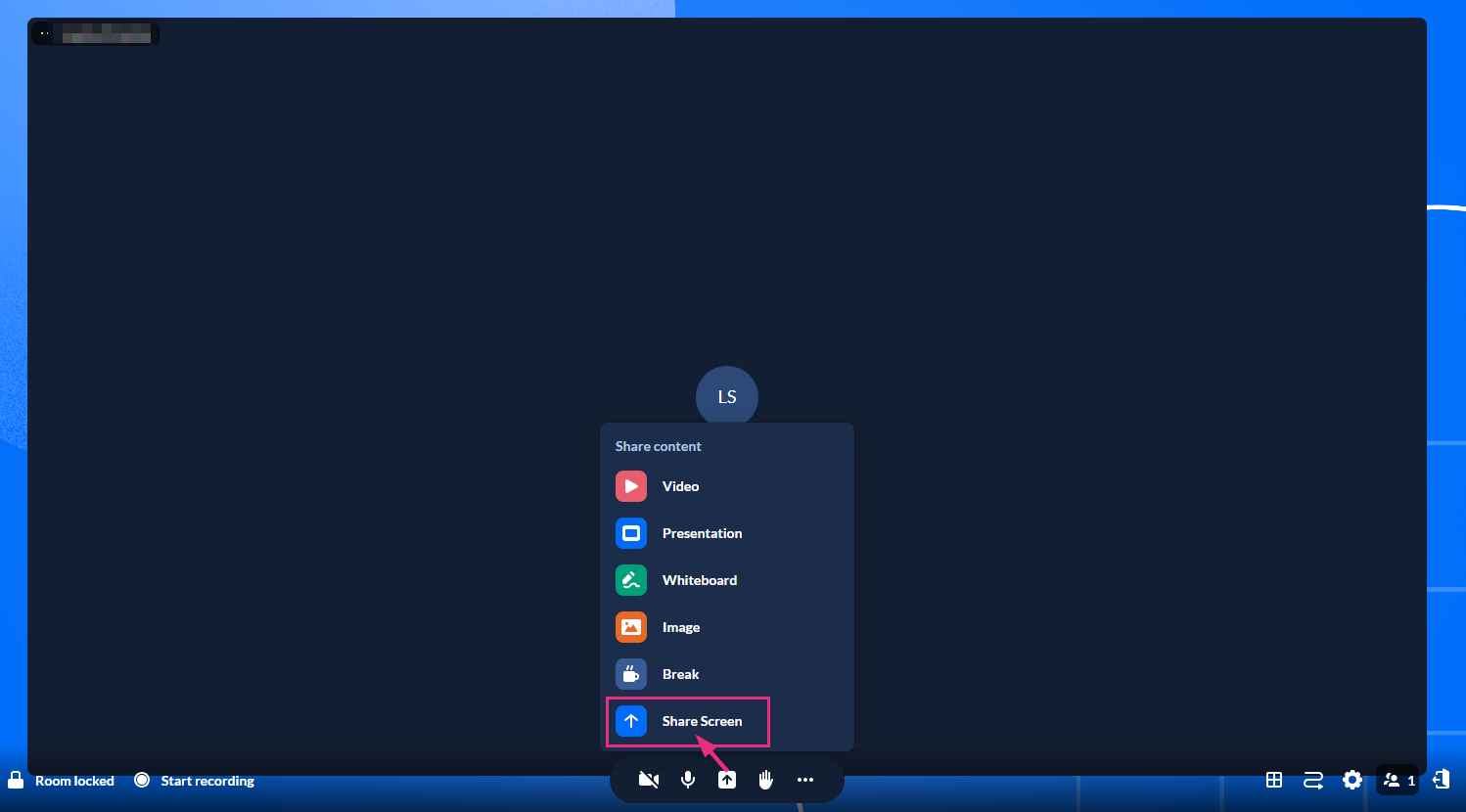Screen dimensions: 1466x812
Task: Choose Presentation from the Share content menu
Action: coord(727,533)
